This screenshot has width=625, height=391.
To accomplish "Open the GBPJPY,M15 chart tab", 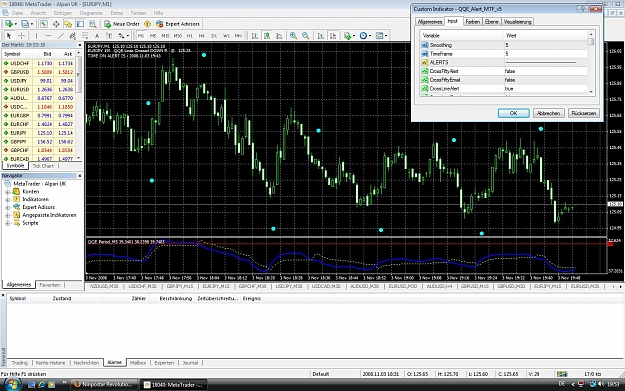I will 180,287.
